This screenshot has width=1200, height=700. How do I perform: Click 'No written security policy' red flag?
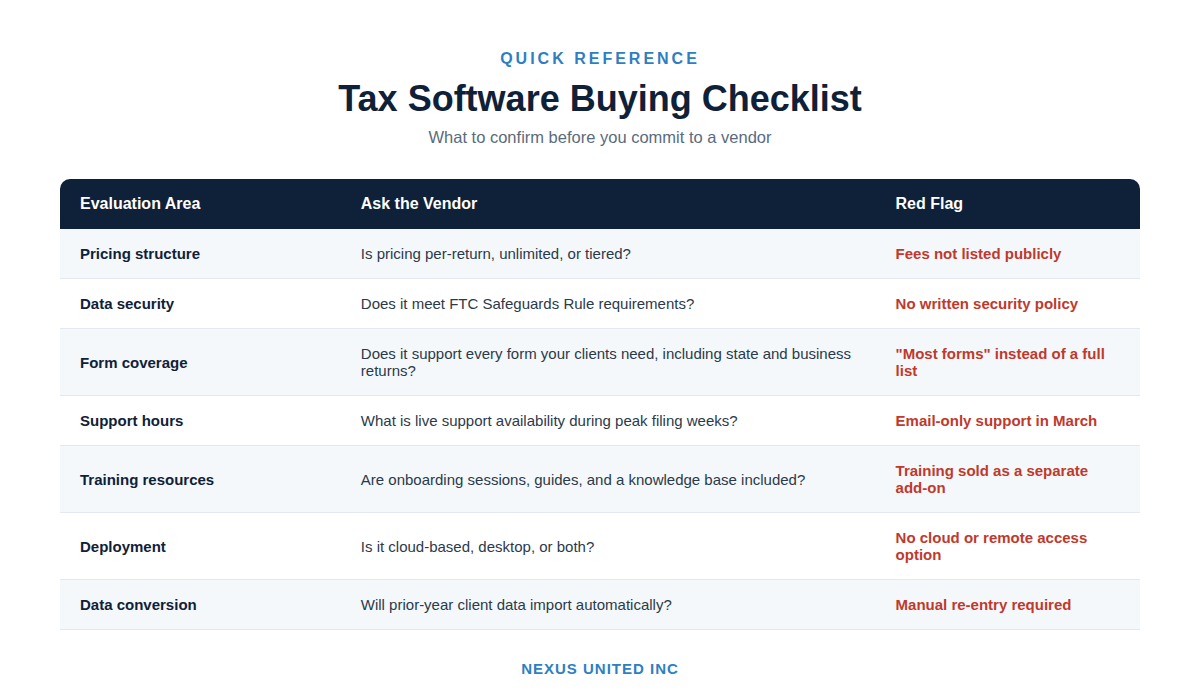click(x=986, y=304)
